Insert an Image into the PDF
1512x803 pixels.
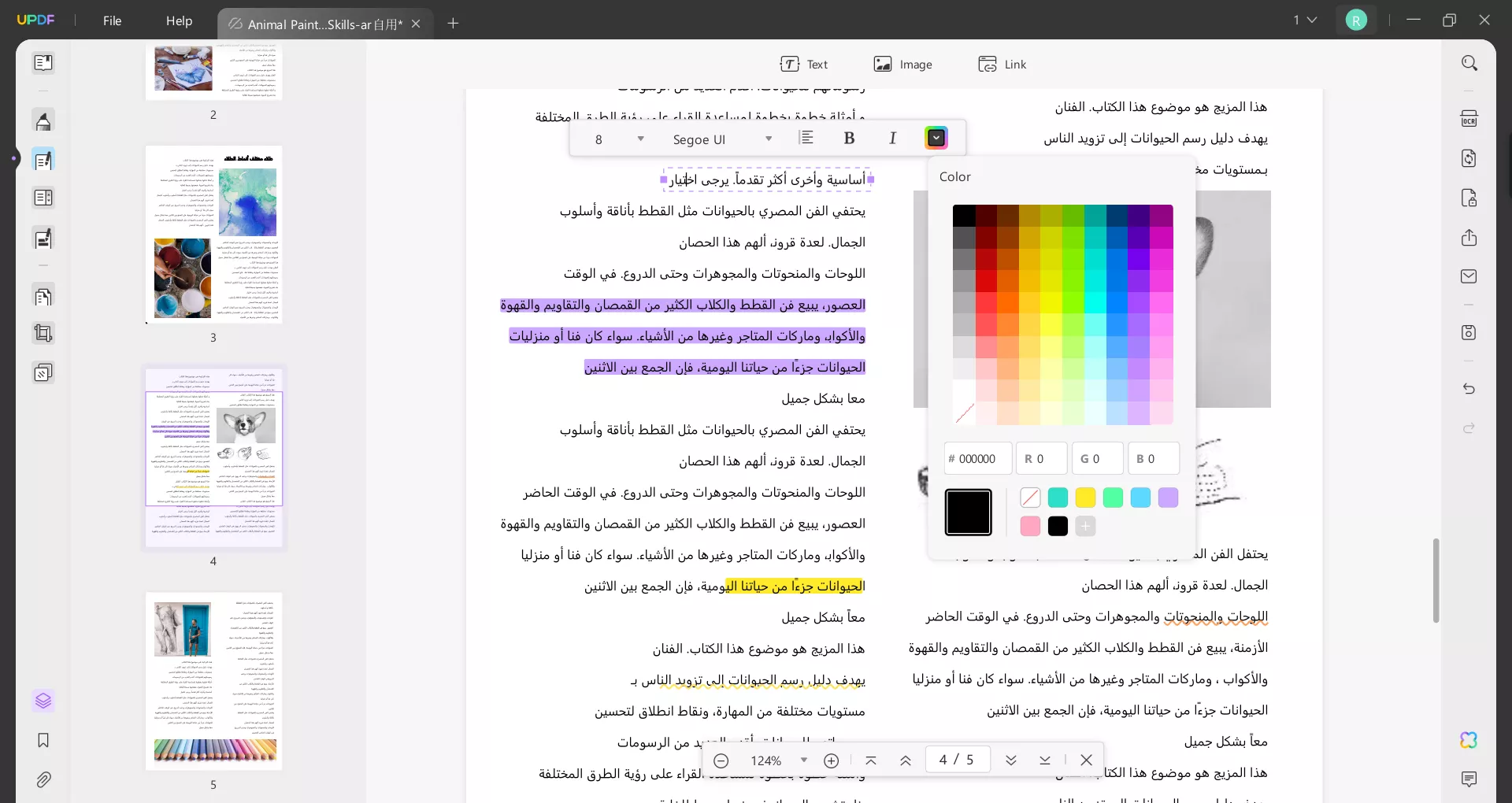pyautogui.click(x=903, y=64)
